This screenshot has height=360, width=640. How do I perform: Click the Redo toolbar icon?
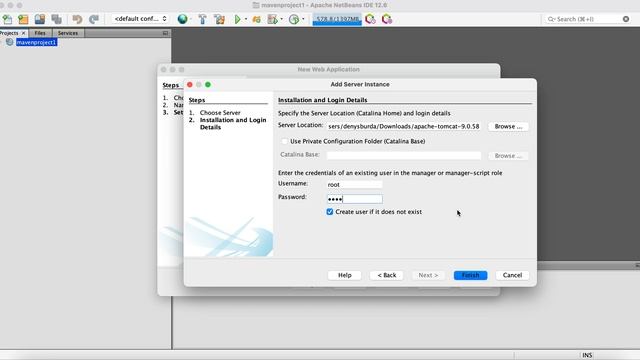pyautogui.click(x=94, y=19)
